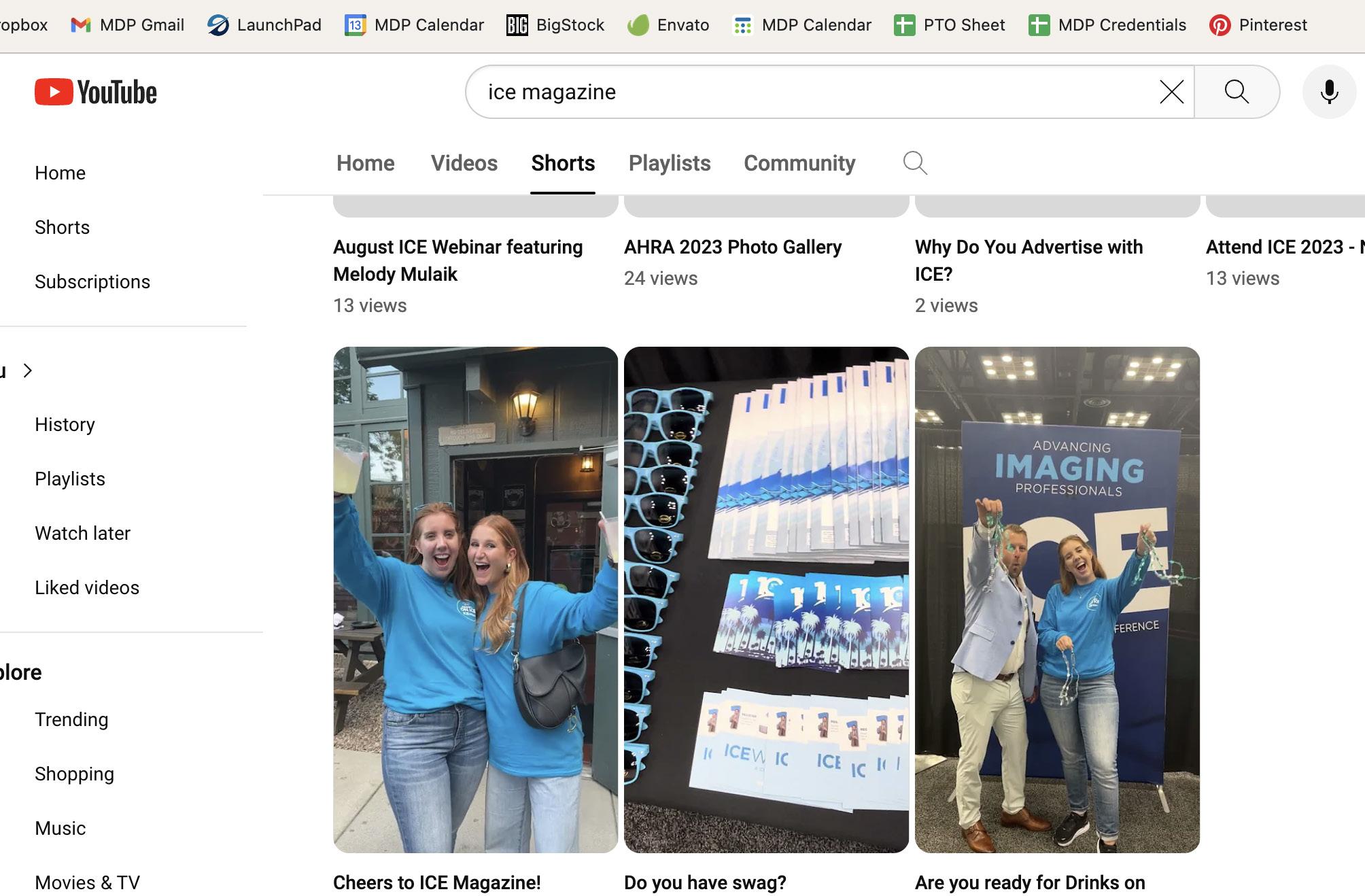Go to Trending in sidebar
The height and width of the screenshot is (896, 1365).
click(71, 719)
